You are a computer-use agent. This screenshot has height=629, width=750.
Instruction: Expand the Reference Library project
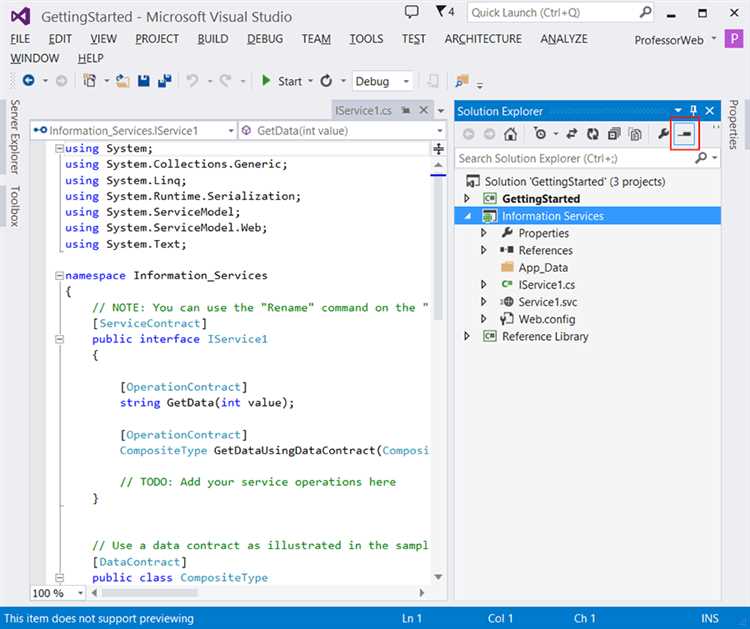[x=467, y=336]
